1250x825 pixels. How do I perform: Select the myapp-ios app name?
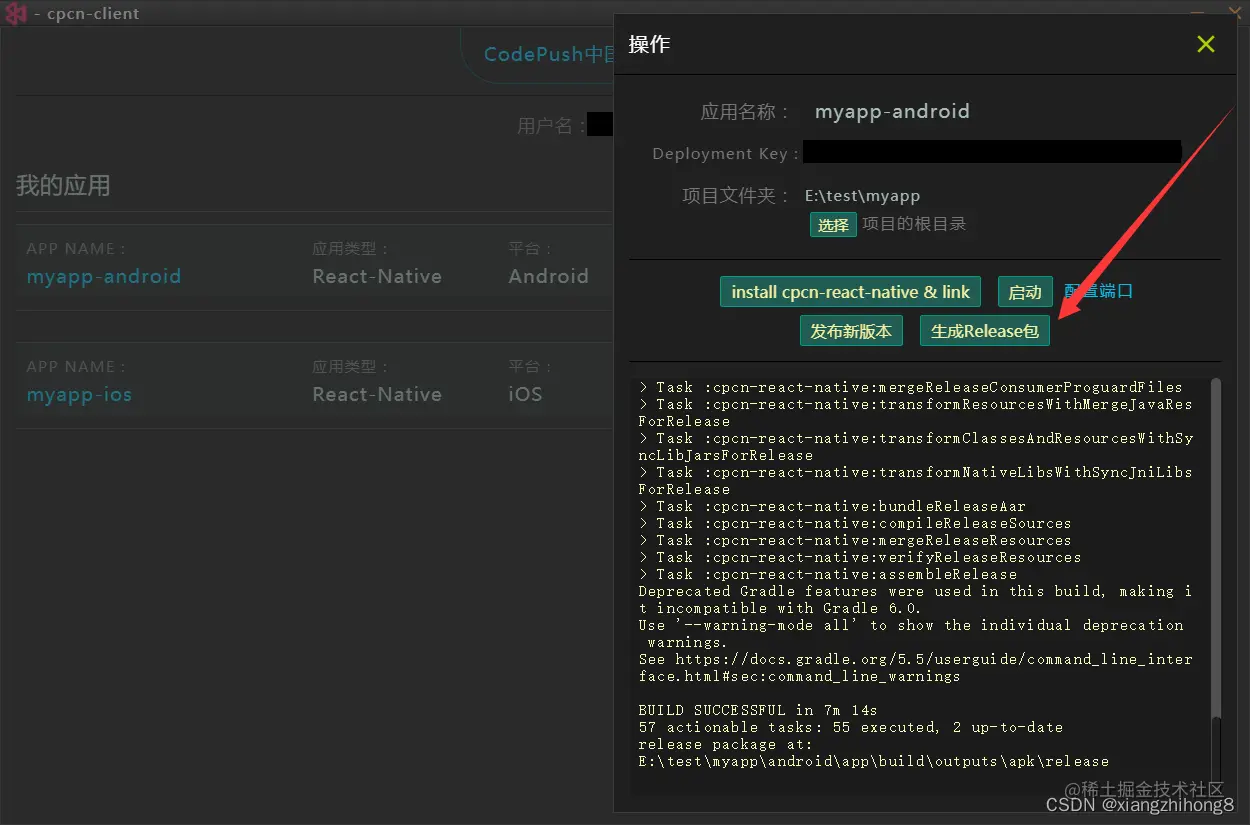[79, 394]
